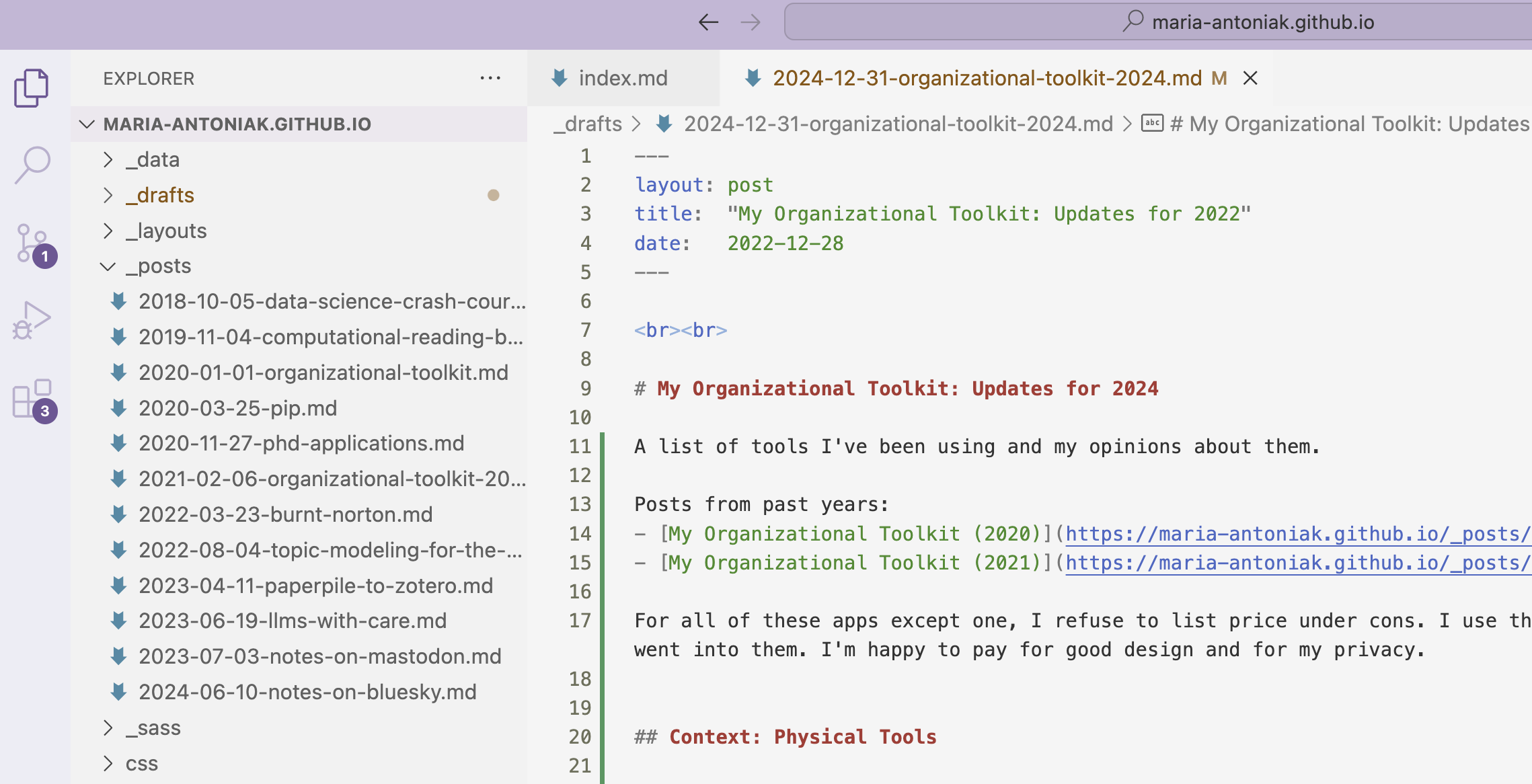Click the green change bar at line 11
Image resolution: width=1532 pixels, height=784 pixels.
[603, 446]
